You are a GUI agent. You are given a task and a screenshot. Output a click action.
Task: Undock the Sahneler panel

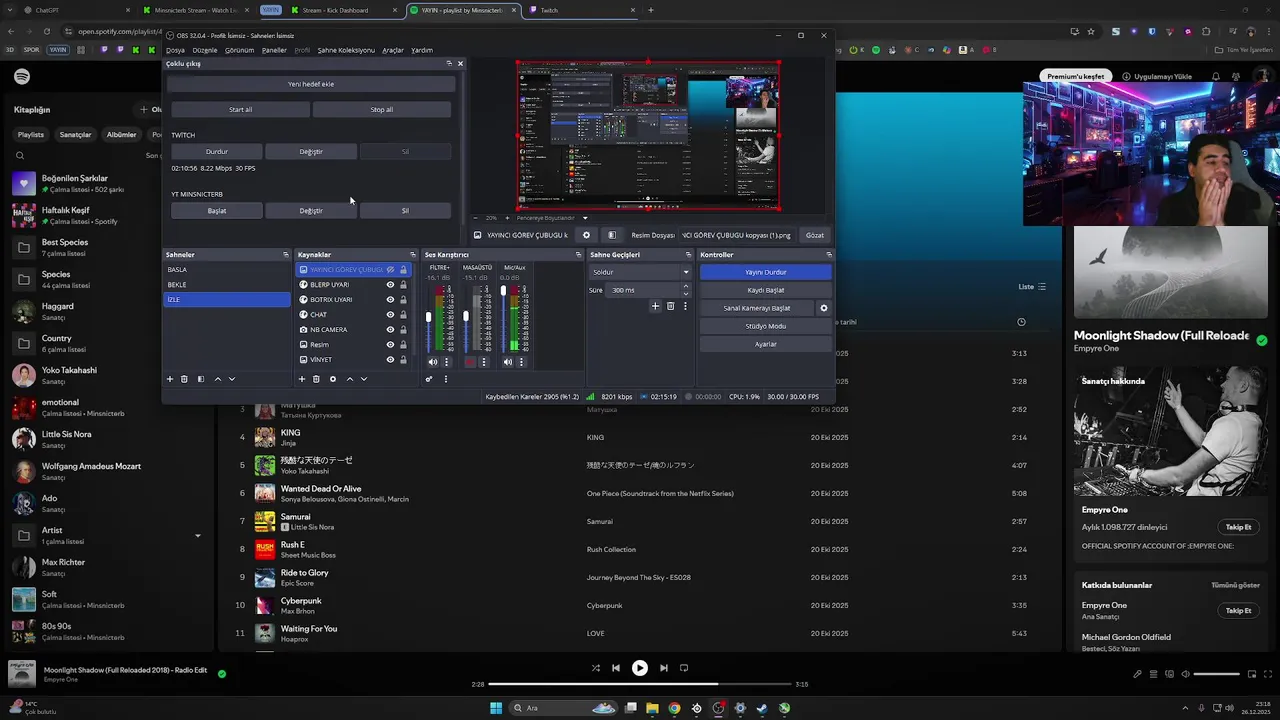[285, 255]
